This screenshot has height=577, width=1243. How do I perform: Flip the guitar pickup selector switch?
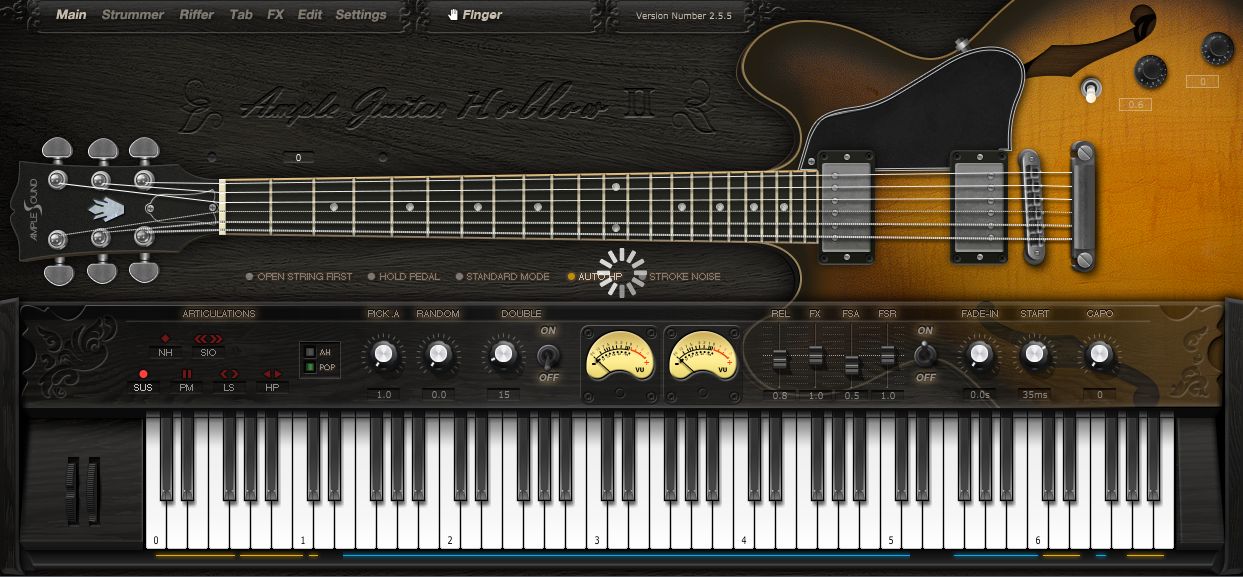1089,89
